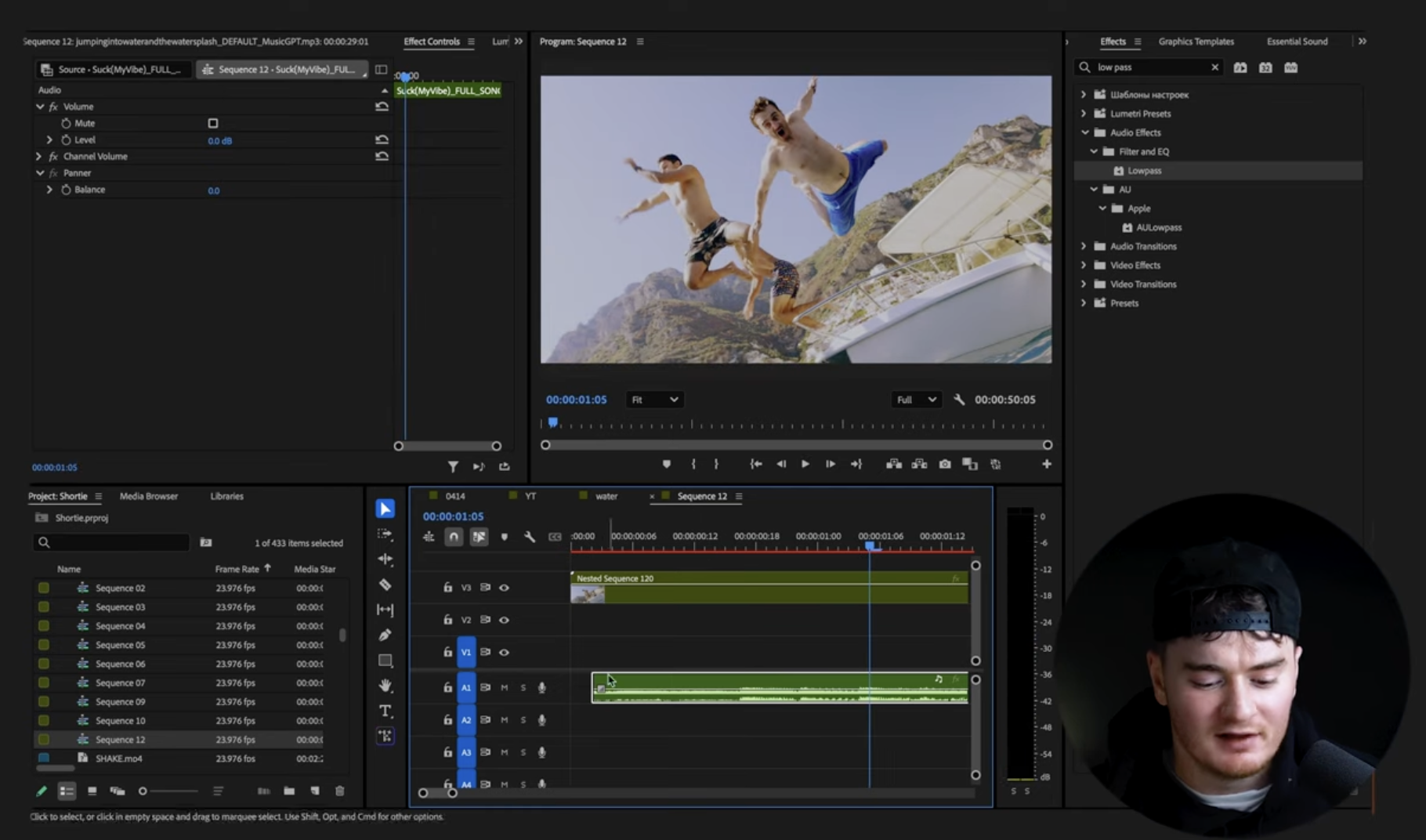The image size is (1426, 840).
Task: Reset the Level parameter
Action: 382,139
